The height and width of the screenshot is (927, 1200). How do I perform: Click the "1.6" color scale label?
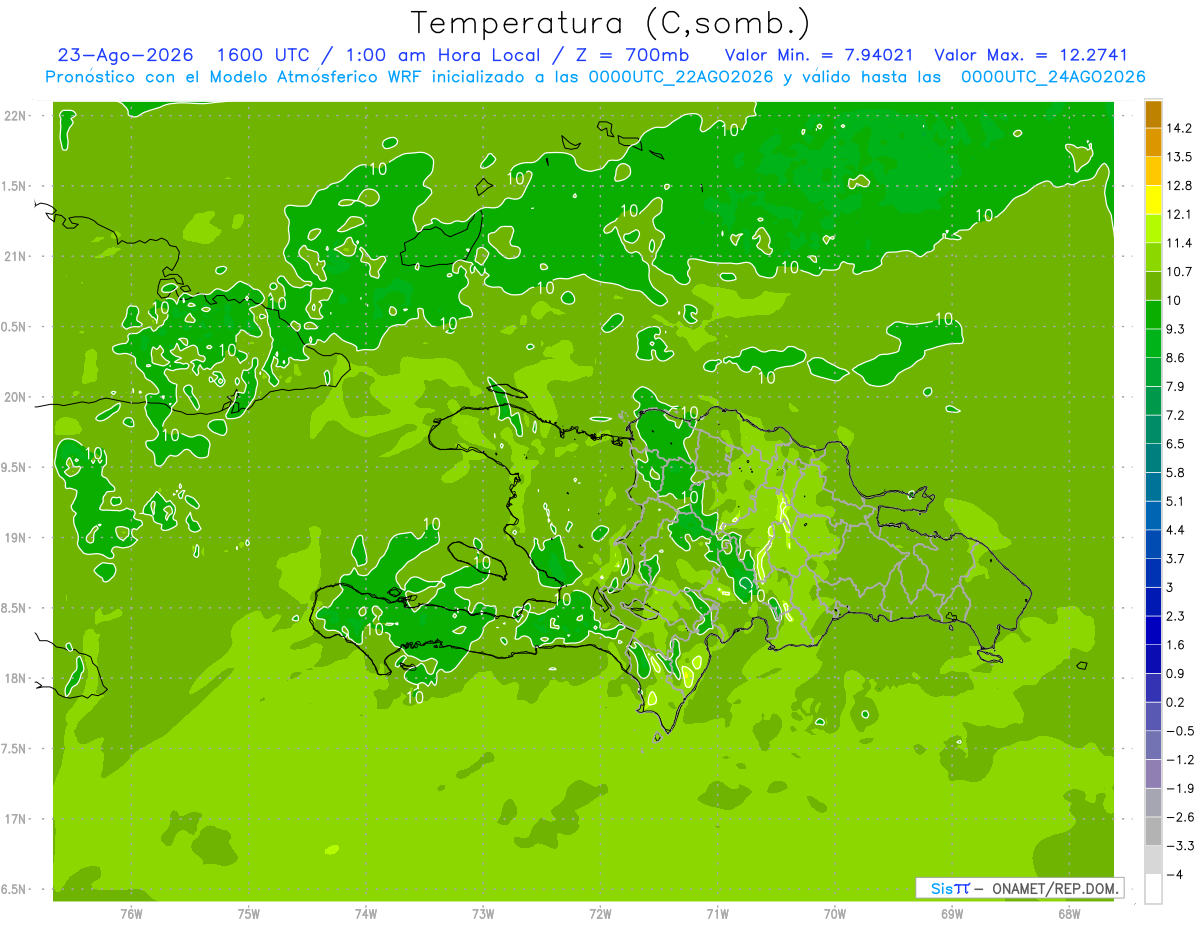pyautogui.click(x=1175, y=645)
